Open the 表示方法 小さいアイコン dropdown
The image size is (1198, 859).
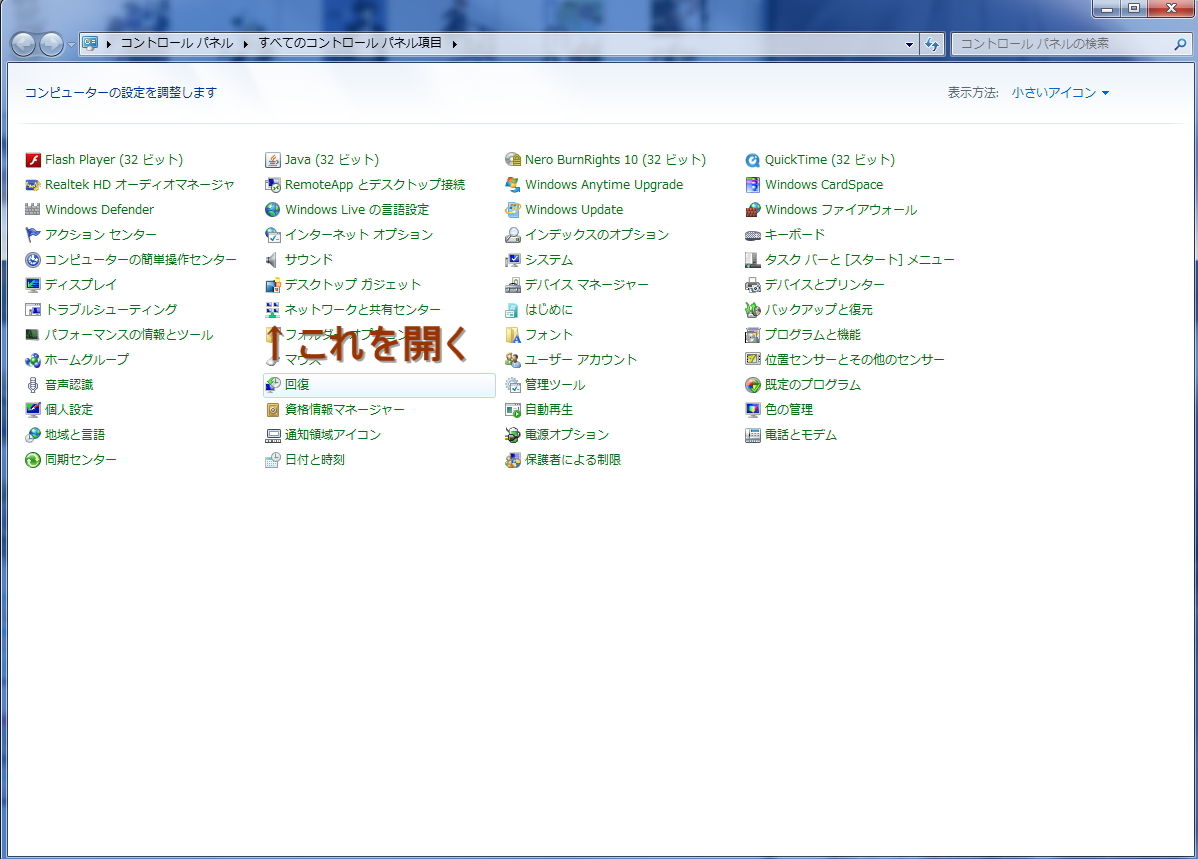pos(1060,92)
